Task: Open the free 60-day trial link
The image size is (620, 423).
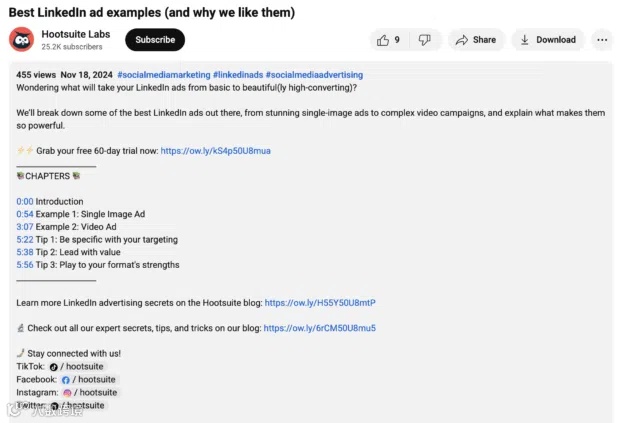Action: 215,151
